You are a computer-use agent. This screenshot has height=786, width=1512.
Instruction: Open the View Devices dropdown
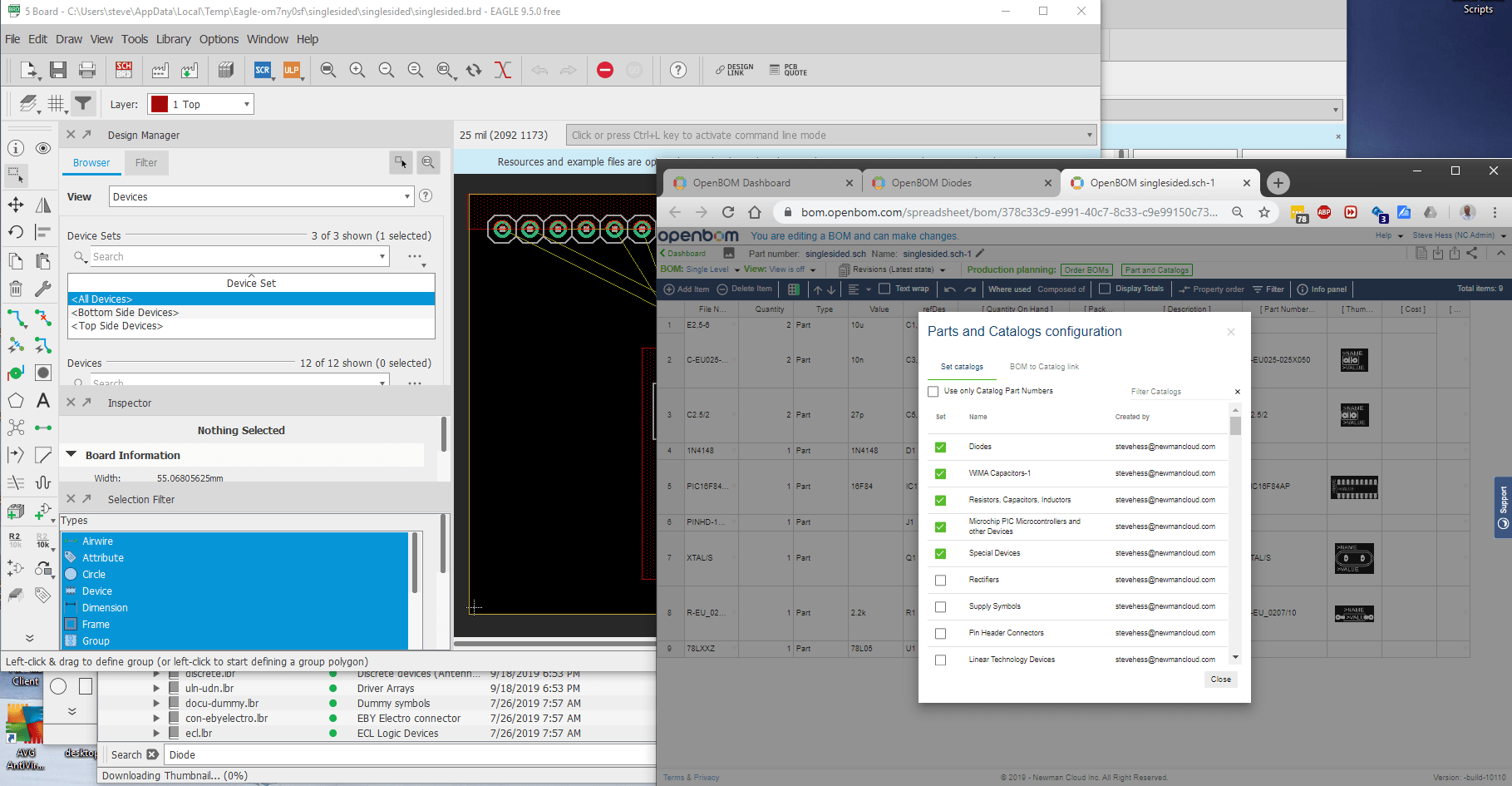261,196
